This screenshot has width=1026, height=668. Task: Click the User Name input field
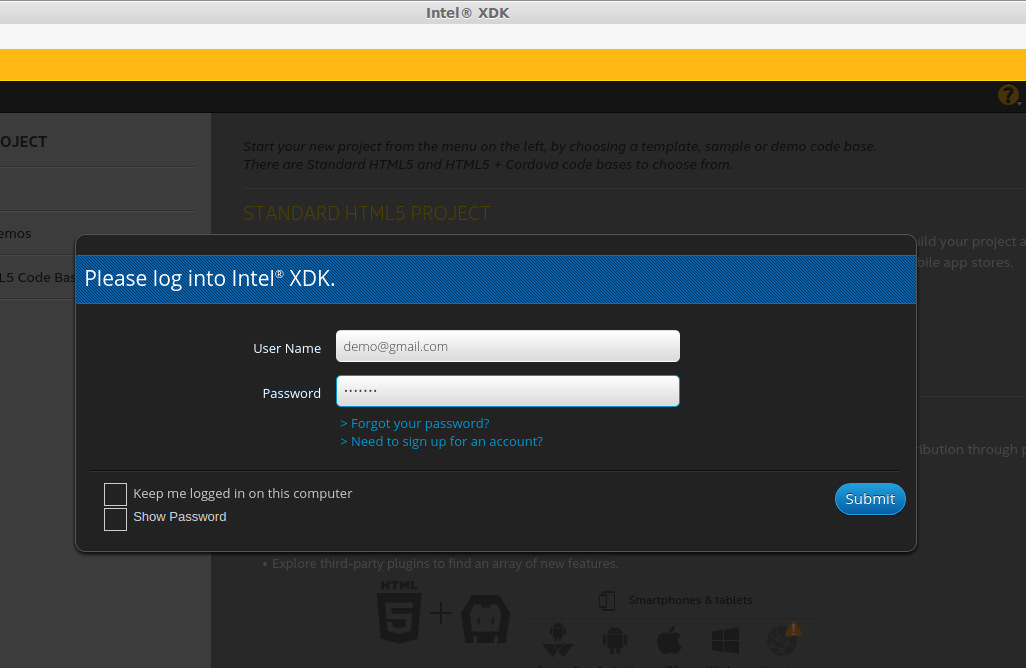[508, 346]
